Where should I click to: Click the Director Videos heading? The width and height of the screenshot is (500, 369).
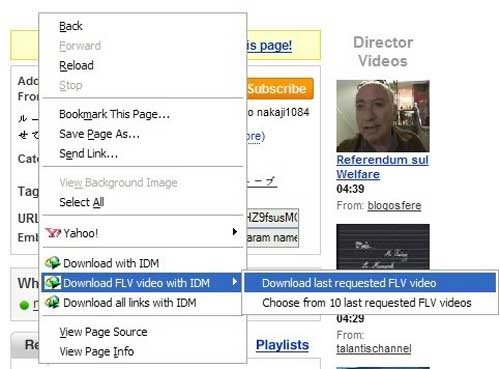click(383, 52)
